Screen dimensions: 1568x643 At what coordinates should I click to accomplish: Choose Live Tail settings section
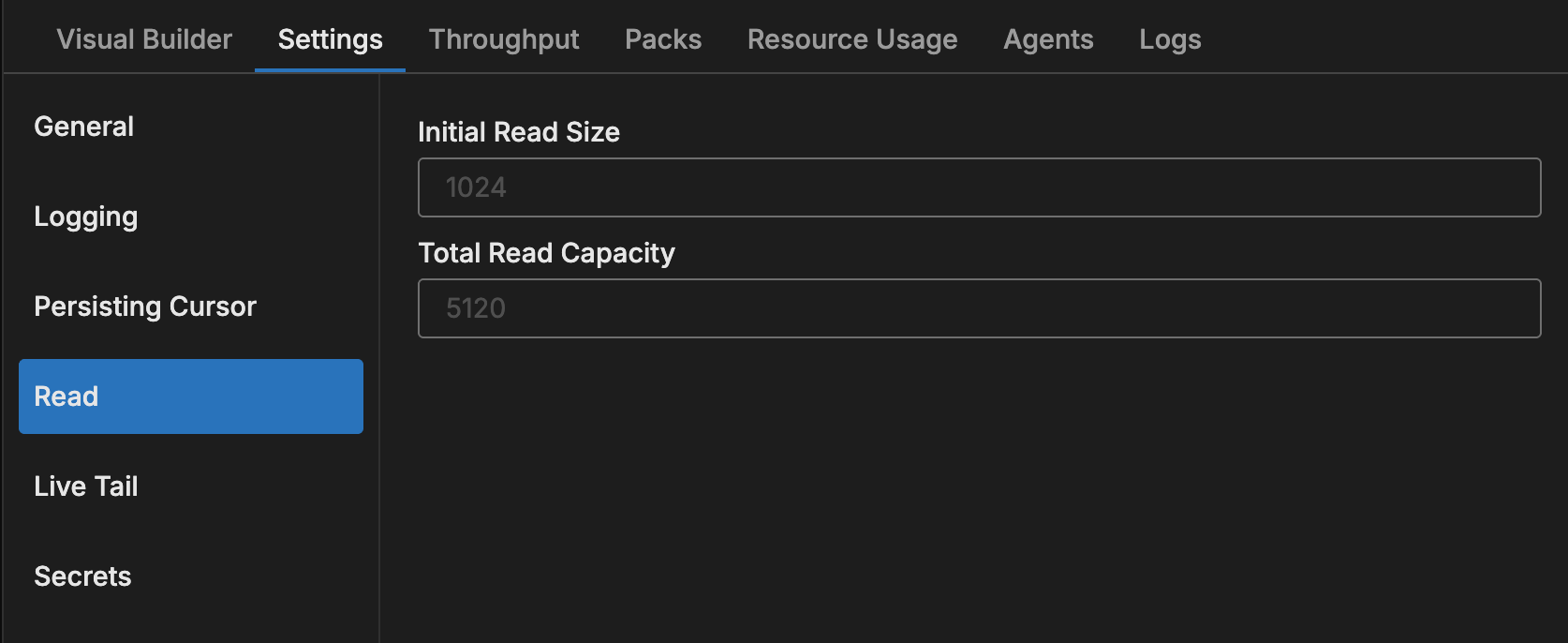[x=86, y=486]
